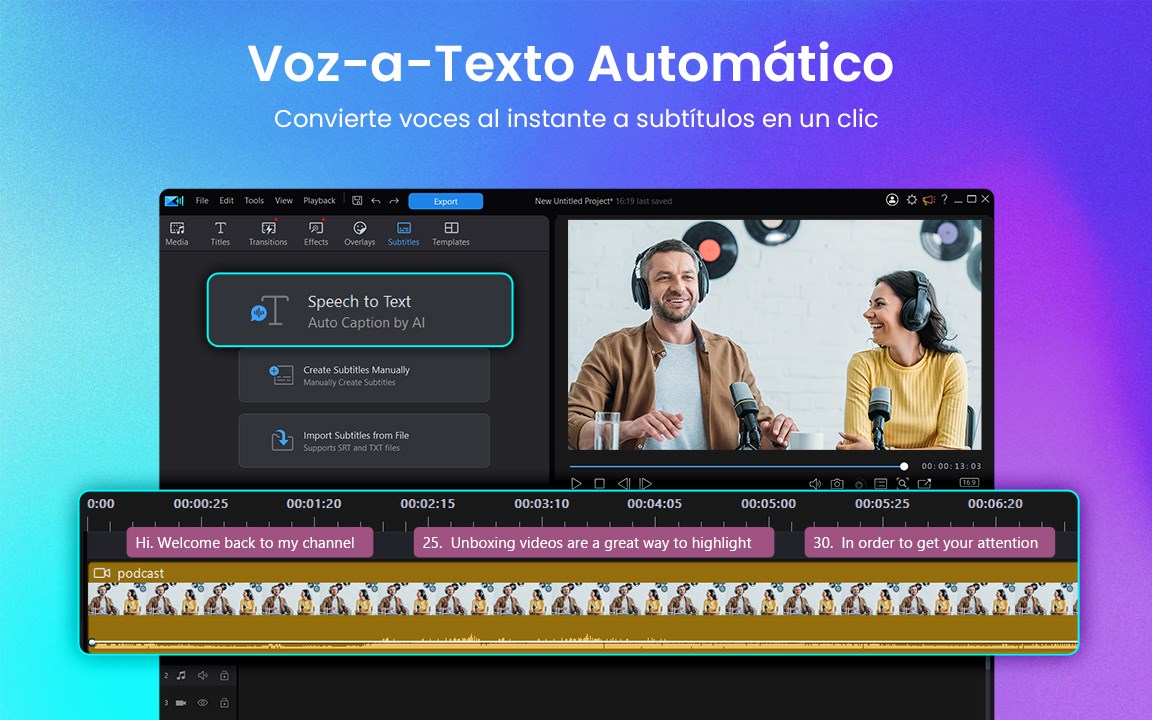The height and width of the screenshot is (720, 1152).
Task: Play the preview video
Action: (577, 483)
